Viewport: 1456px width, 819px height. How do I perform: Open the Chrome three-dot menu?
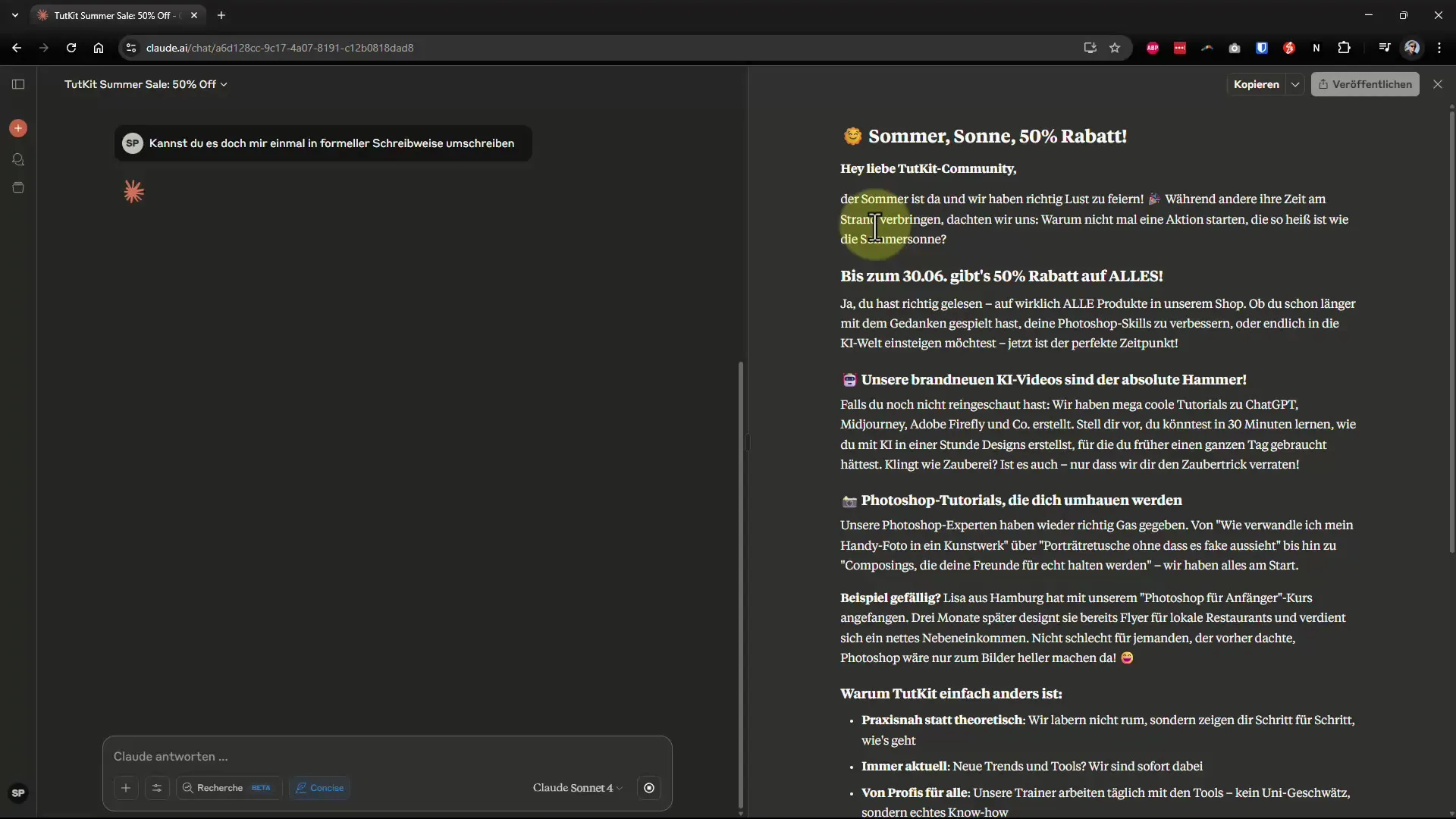pos(1439,48)
